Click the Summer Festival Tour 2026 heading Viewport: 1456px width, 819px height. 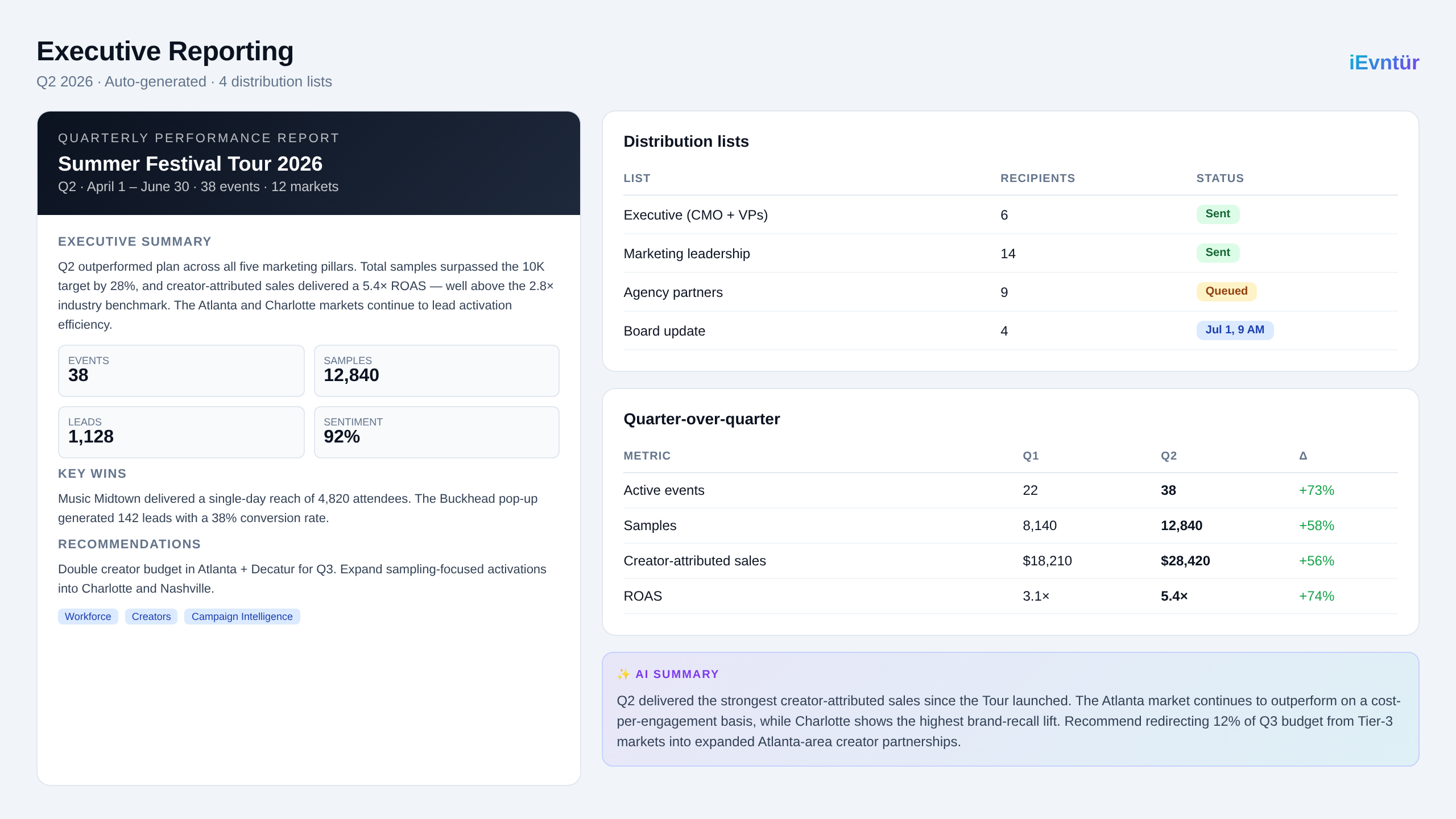(x=190, y=164)
